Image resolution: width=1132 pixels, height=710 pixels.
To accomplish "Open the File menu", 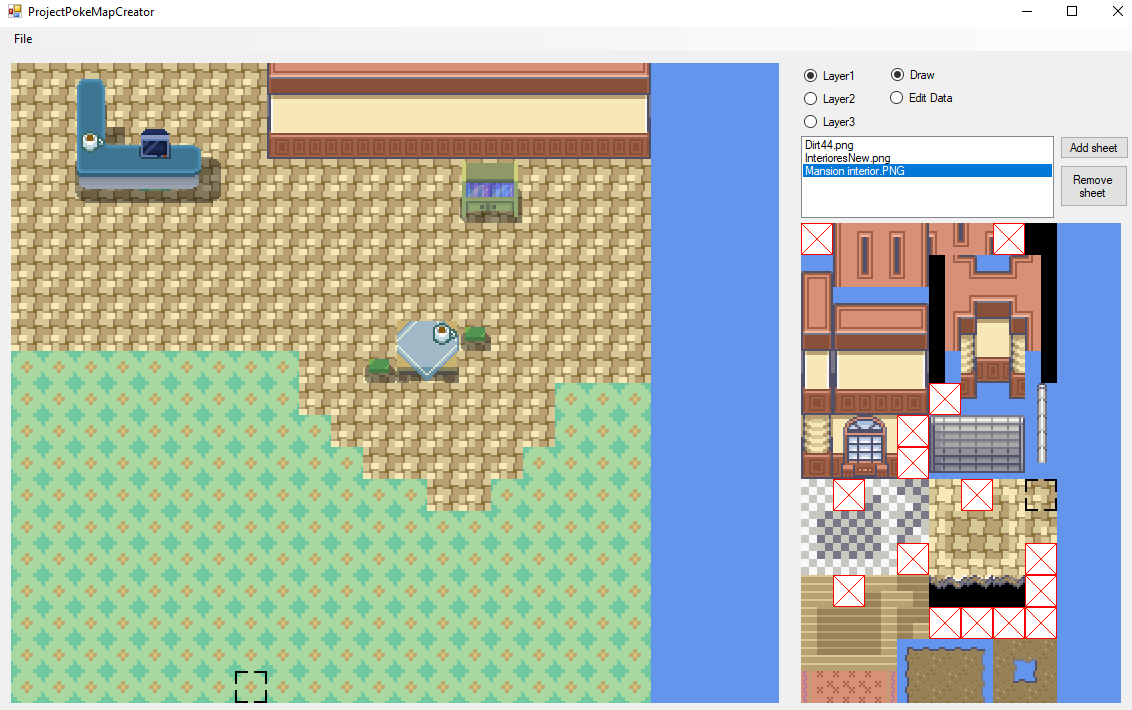I will [23, 39].
